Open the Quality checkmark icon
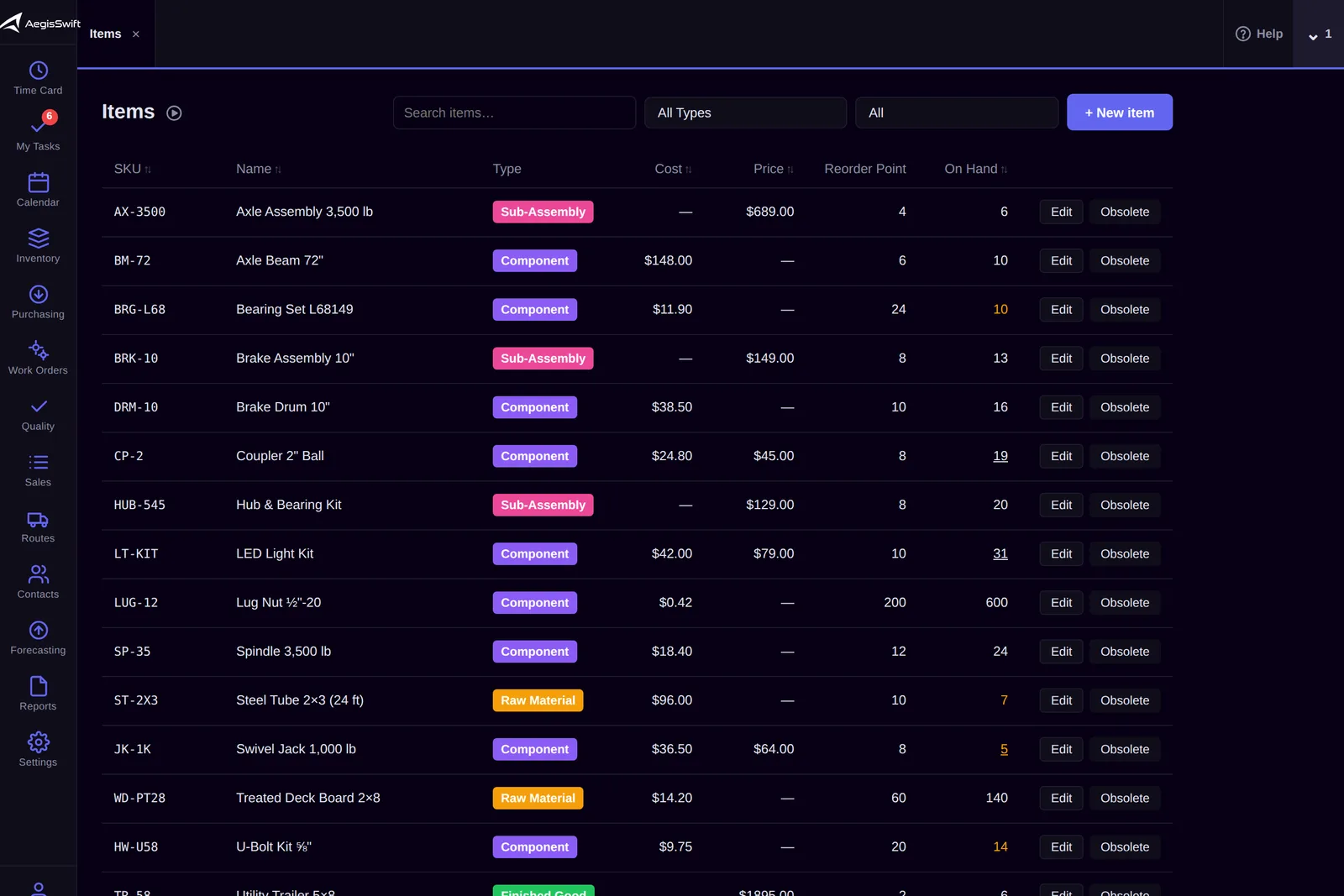1344x896 pixels. [38, 406]
